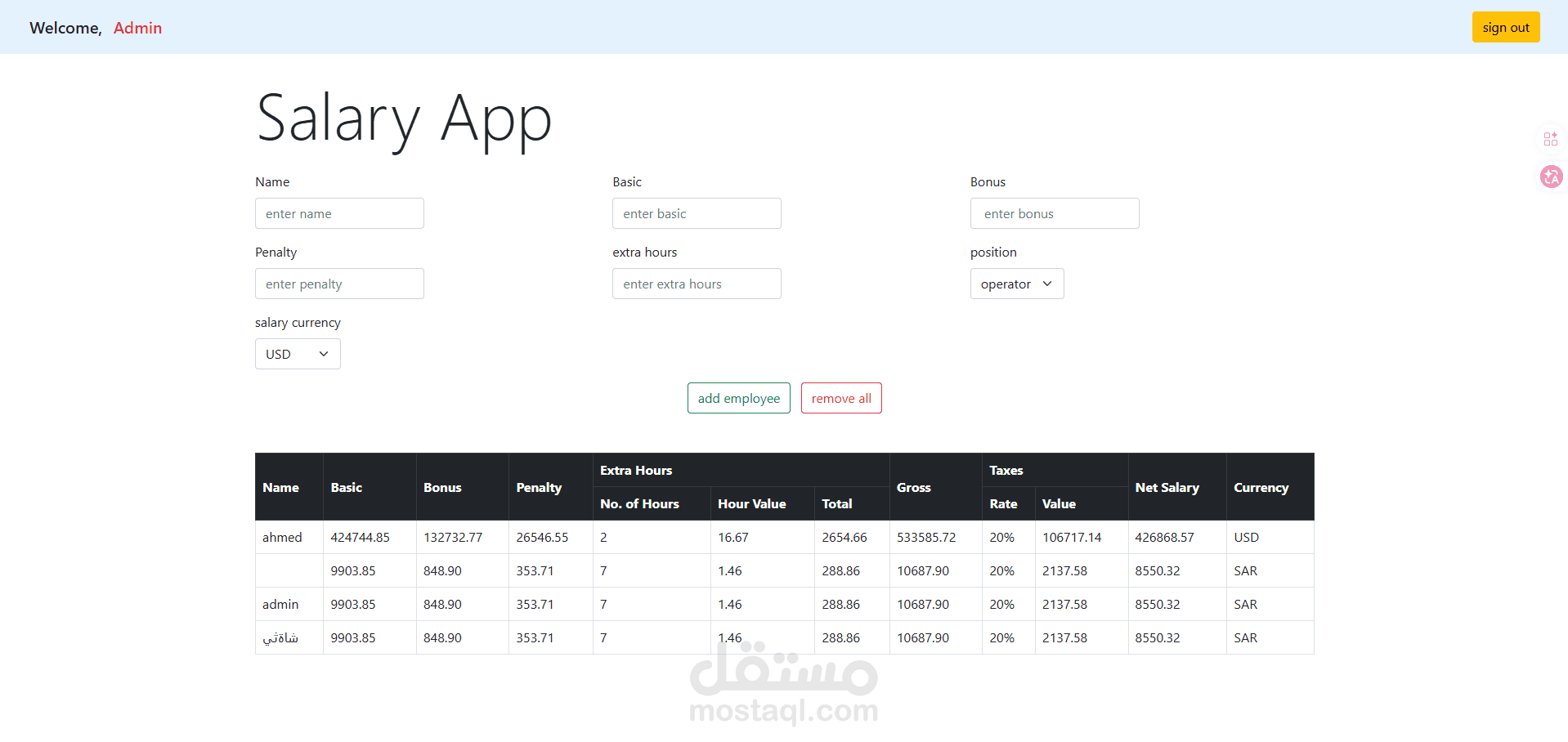Click the salary currency label
Viewport: 1568px width, 742px height.
[x=298, y=322]
